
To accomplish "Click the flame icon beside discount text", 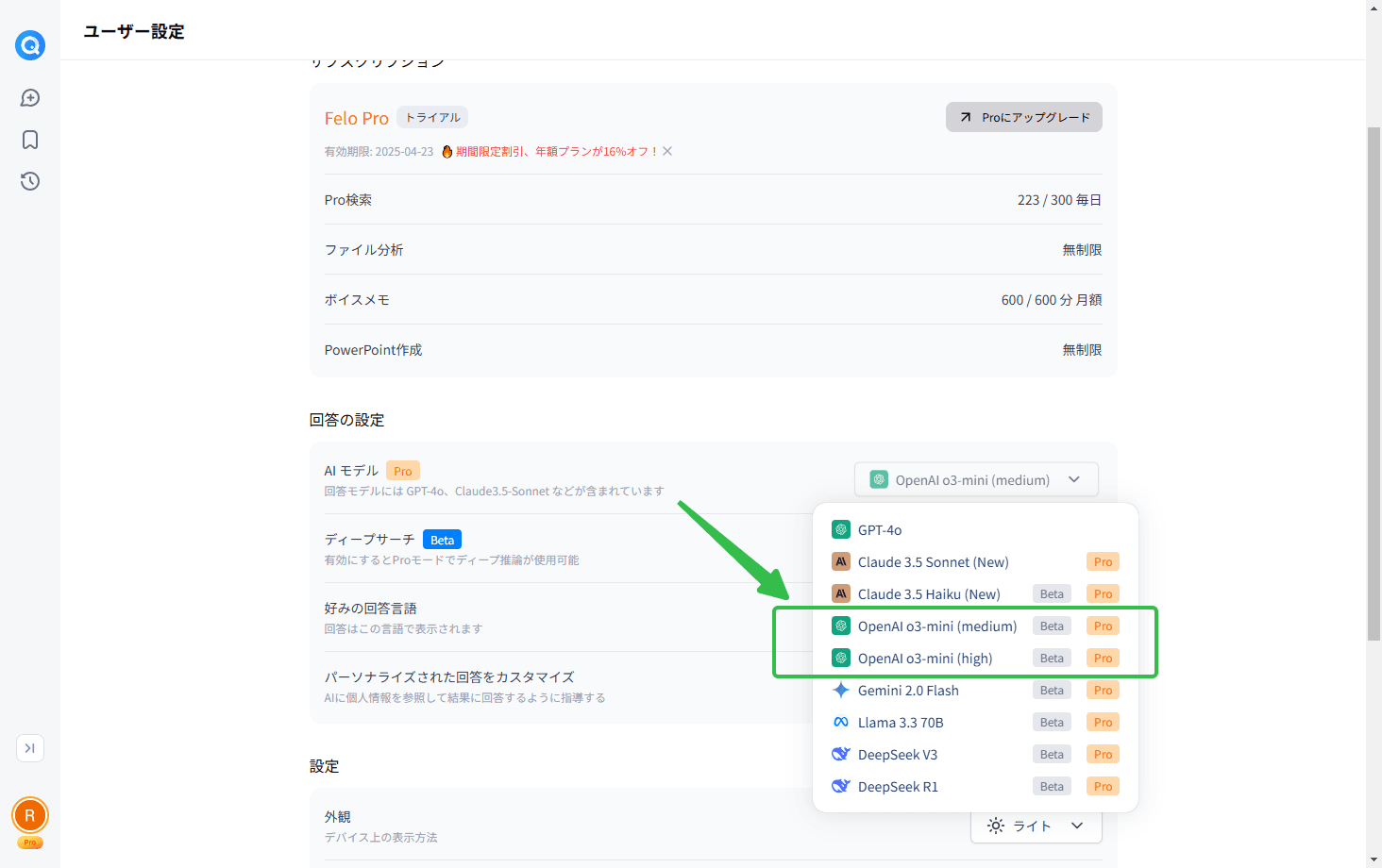I will pyautogui.click(x=447, y=151).
